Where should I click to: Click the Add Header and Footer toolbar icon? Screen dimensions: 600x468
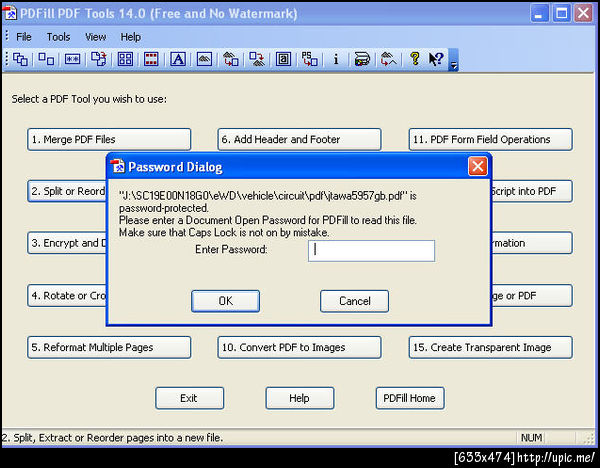coord(151,59)
